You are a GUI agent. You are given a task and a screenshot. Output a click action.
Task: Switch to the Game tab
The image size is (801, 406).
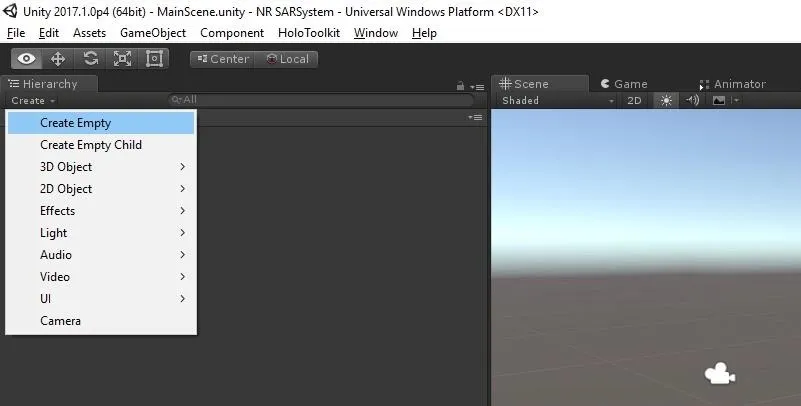point(624,84)
